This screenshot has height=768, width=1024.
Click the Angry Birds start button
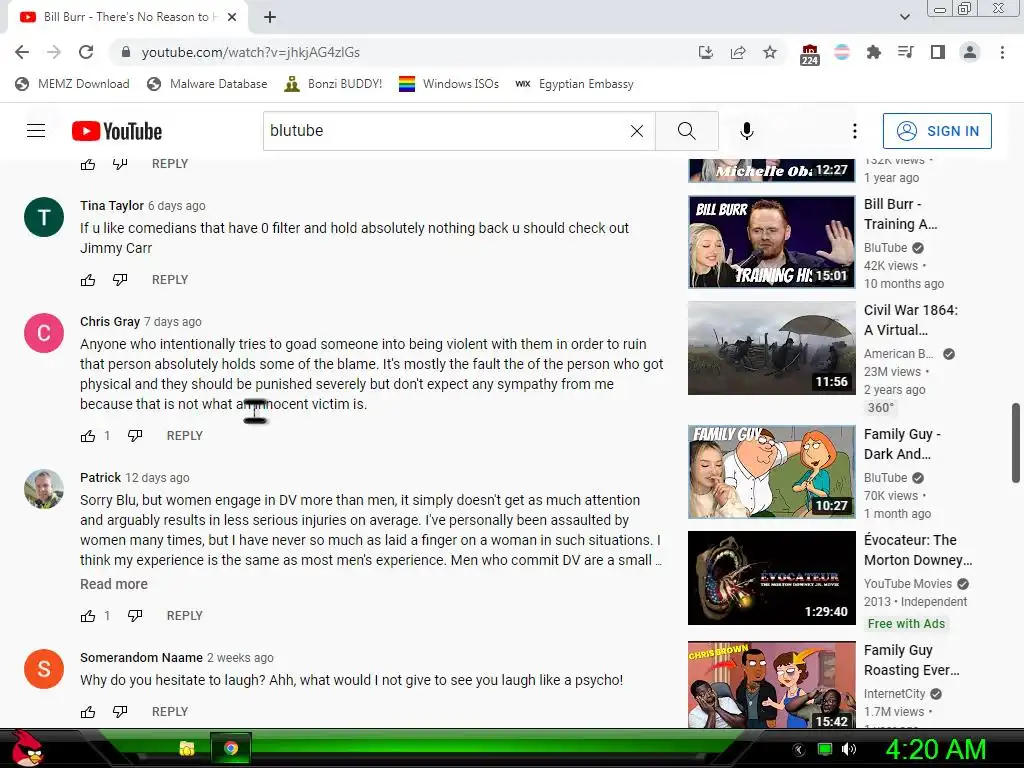coord(26,748)
